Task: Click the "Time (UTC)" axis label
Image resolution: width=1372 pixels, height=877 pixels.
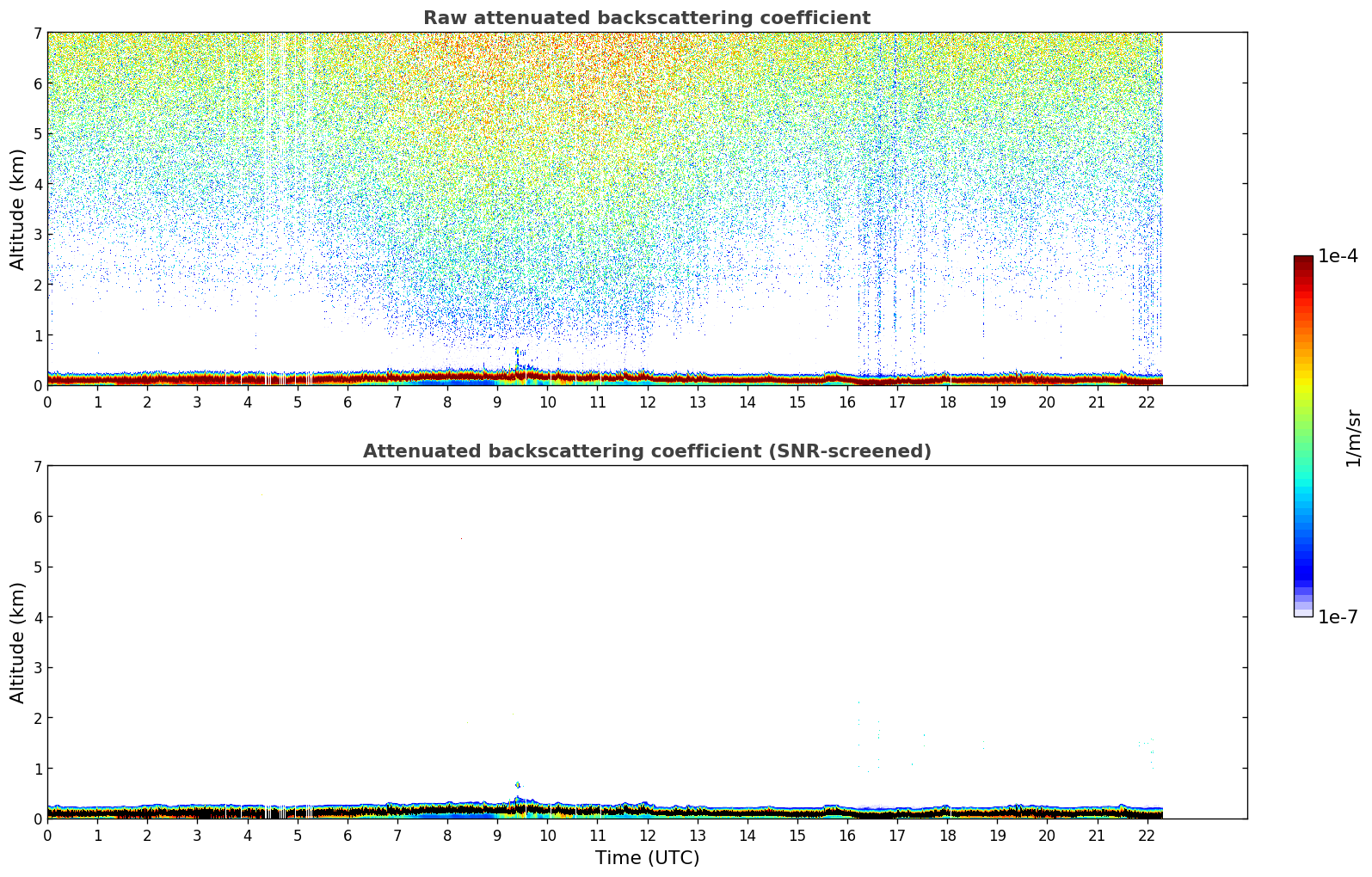Action: [x=647, y=858]
